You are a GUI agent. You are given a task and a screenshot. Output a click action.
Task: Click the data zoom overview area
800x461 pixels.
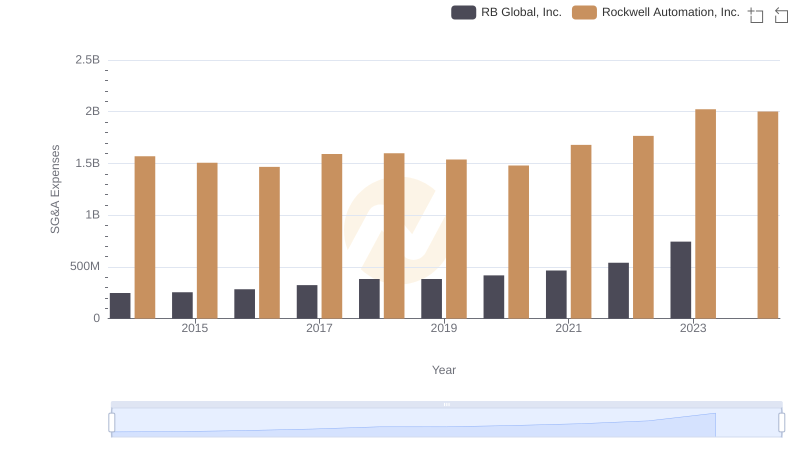(x=446, y=423)
